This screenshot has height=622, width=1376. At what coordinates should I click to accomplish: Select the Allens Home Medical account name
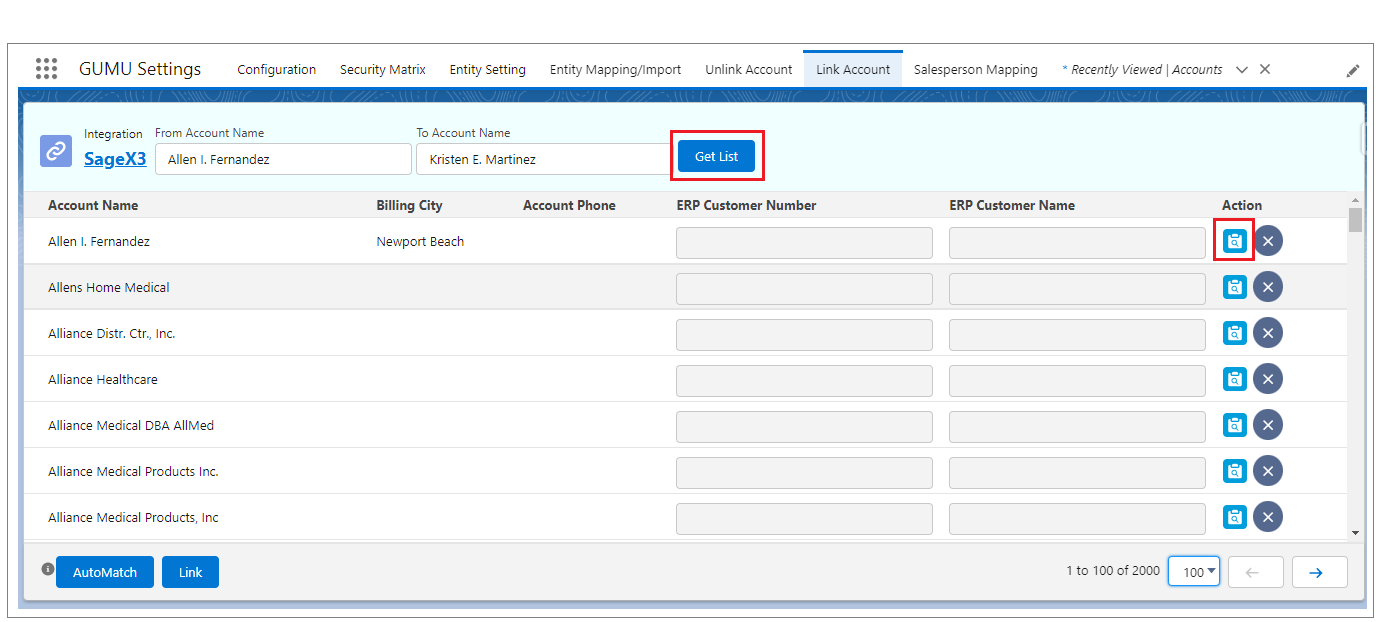[109, 287]
